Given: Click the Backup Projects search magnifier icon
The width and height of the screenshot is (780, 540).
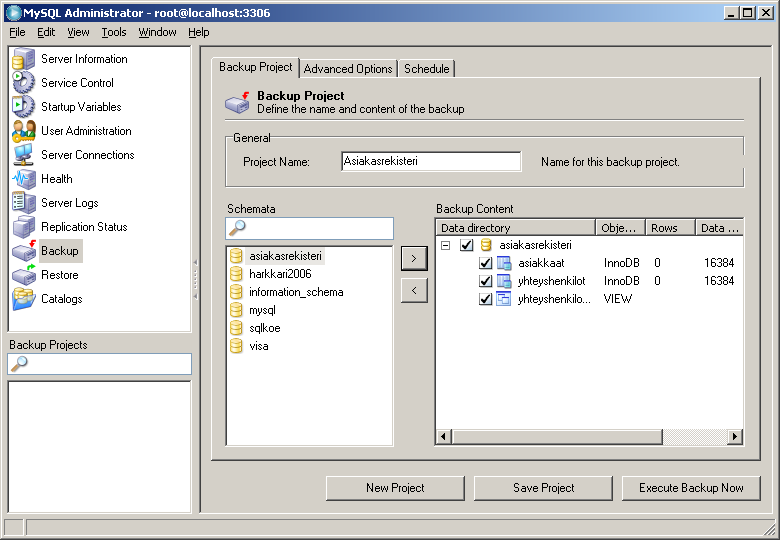Looking at the screenshot, I should pos(19,364).
